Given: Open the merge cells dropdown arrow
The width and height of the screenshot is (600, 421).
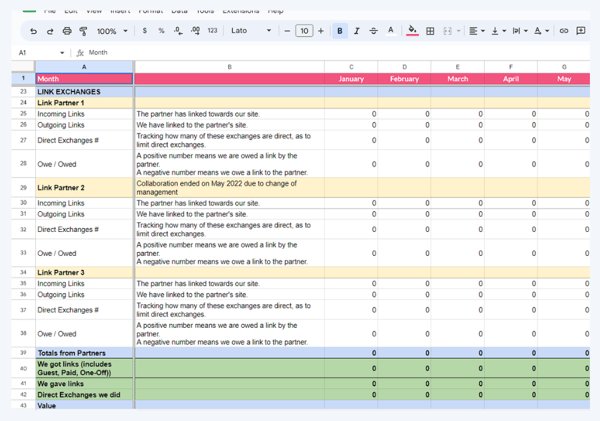Looking at the screenshot, I should click(x=458, y=31).
